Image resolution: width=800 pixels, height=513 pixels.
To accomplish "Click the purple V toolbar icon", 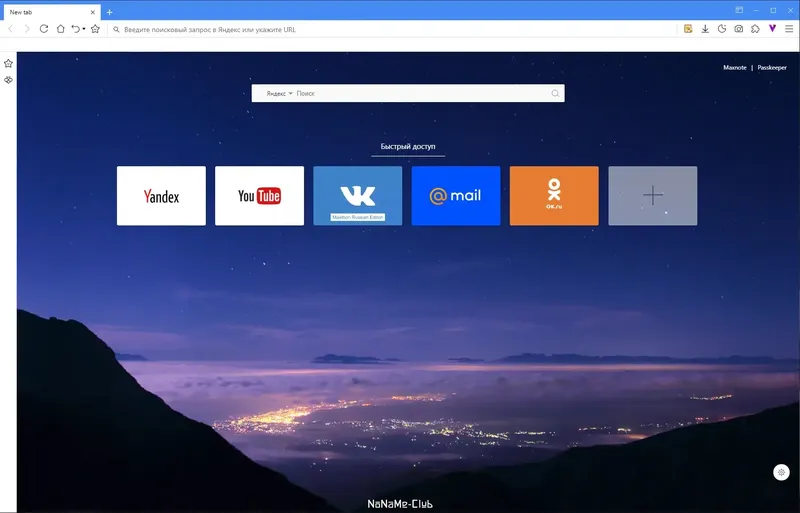I will (x=772, y=29).
